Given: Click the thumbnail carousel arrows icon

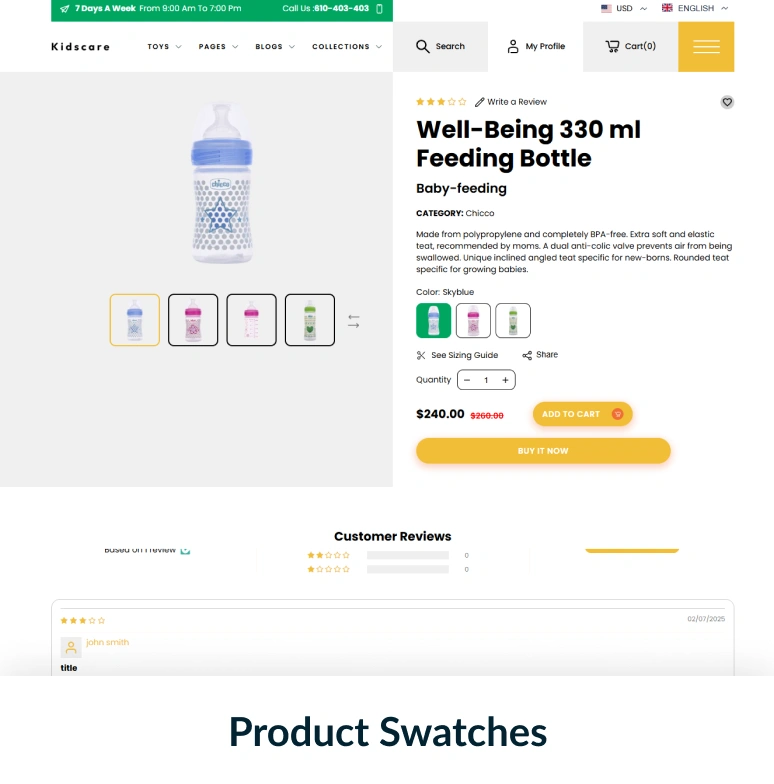Looking at the screenshot, I should click(x=354, y=321).
